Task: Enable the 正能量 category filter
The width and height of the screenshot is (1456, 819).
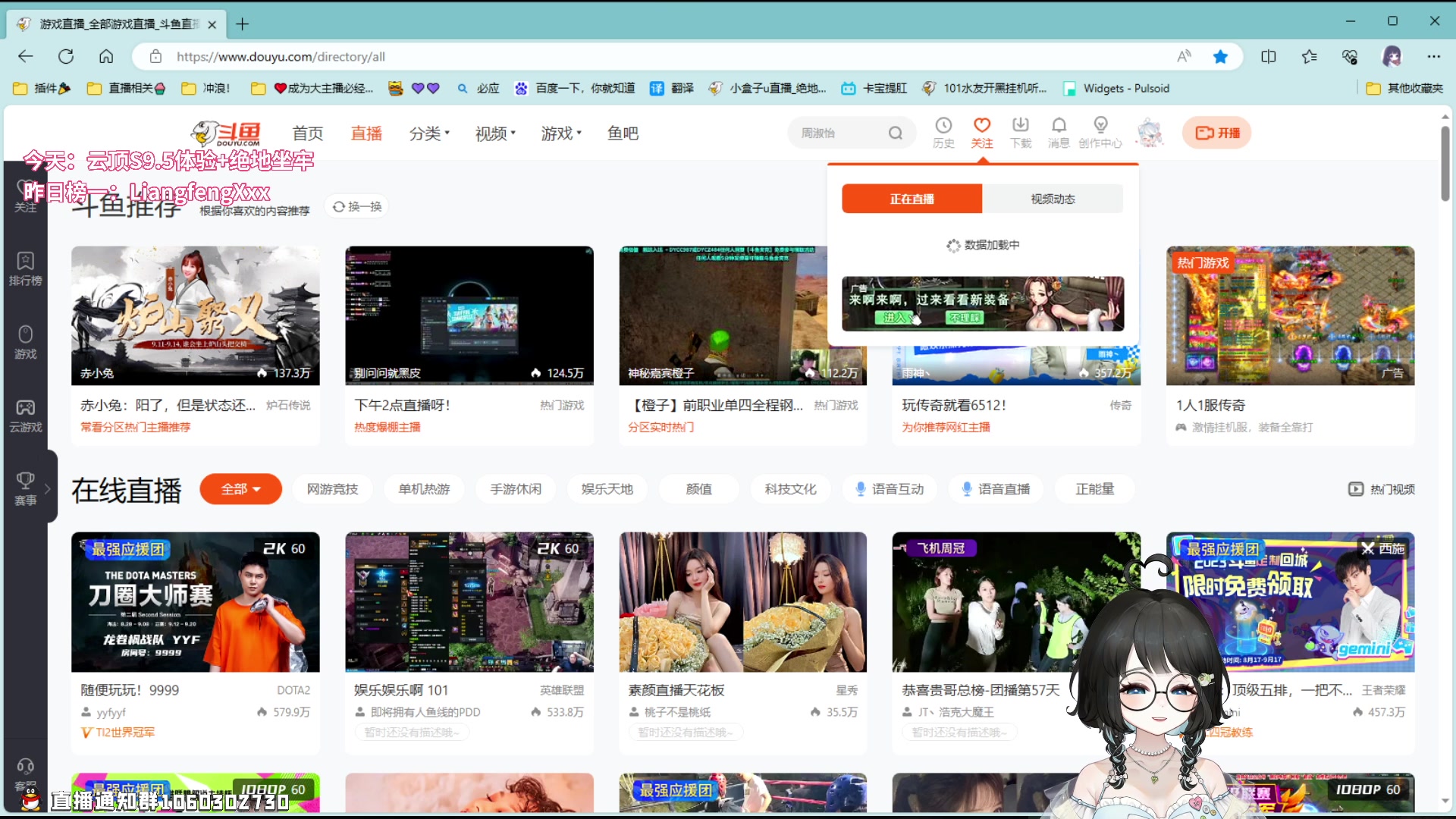Action: point(1094,488)
